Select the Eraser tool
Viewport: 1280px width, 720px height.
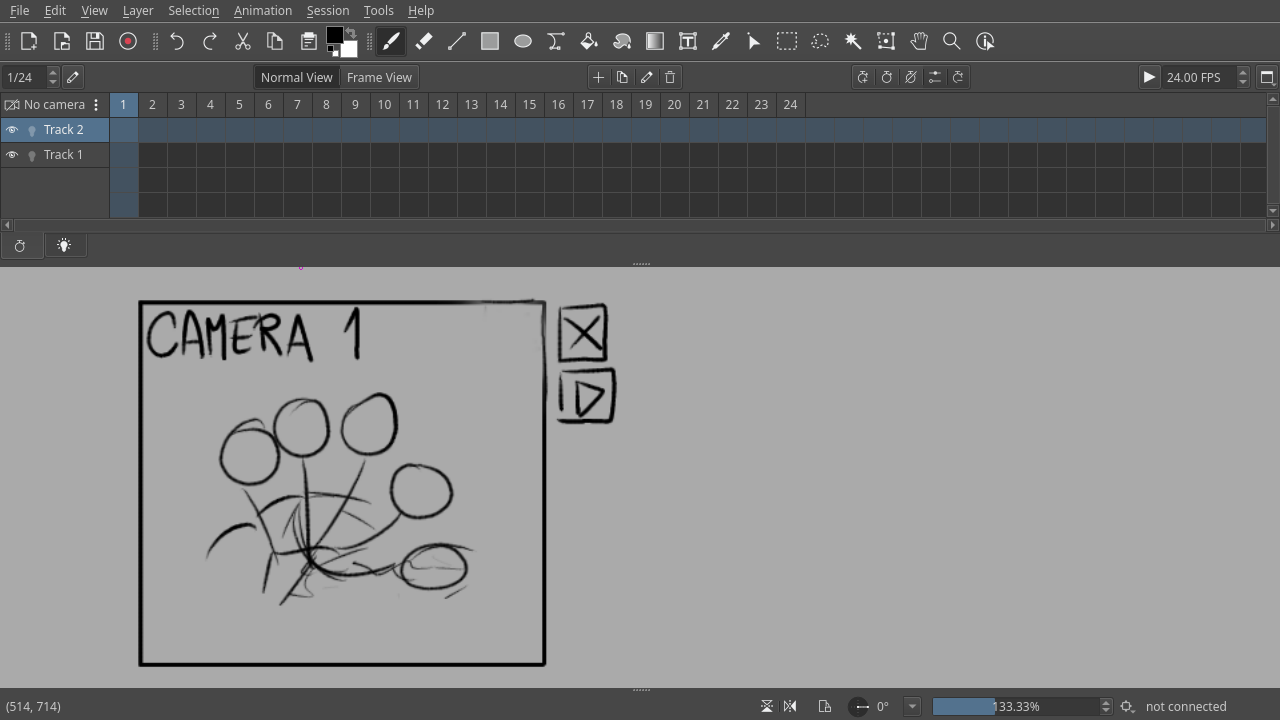pos(424,41)
